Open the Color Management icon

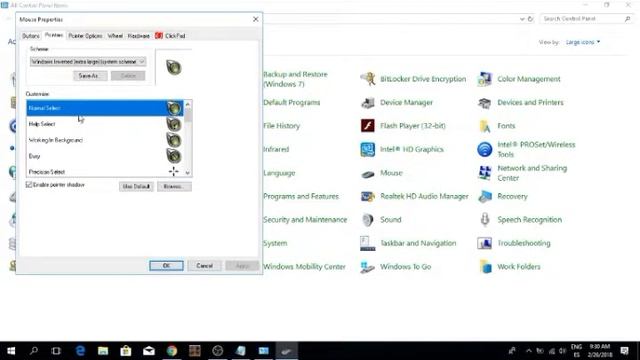pos(484,79)
